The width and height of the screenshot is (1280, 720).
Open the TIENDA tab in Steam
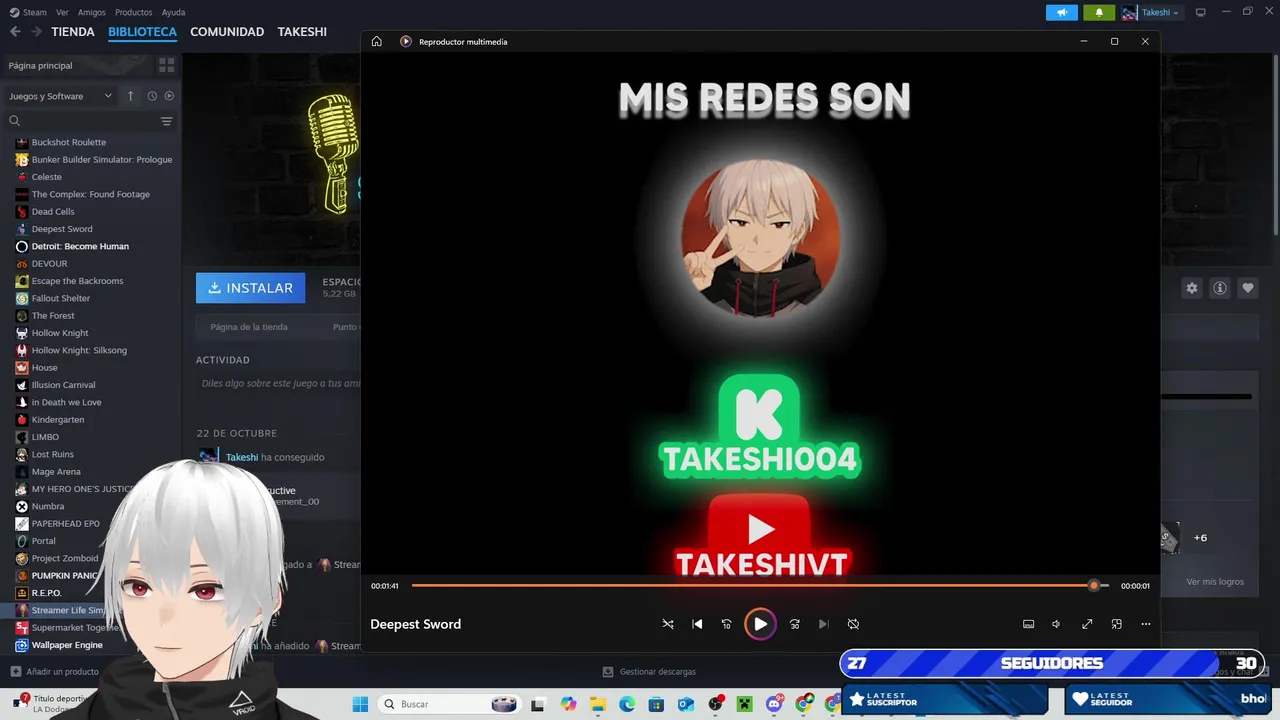pyautogui.click(x=73, y=32)
